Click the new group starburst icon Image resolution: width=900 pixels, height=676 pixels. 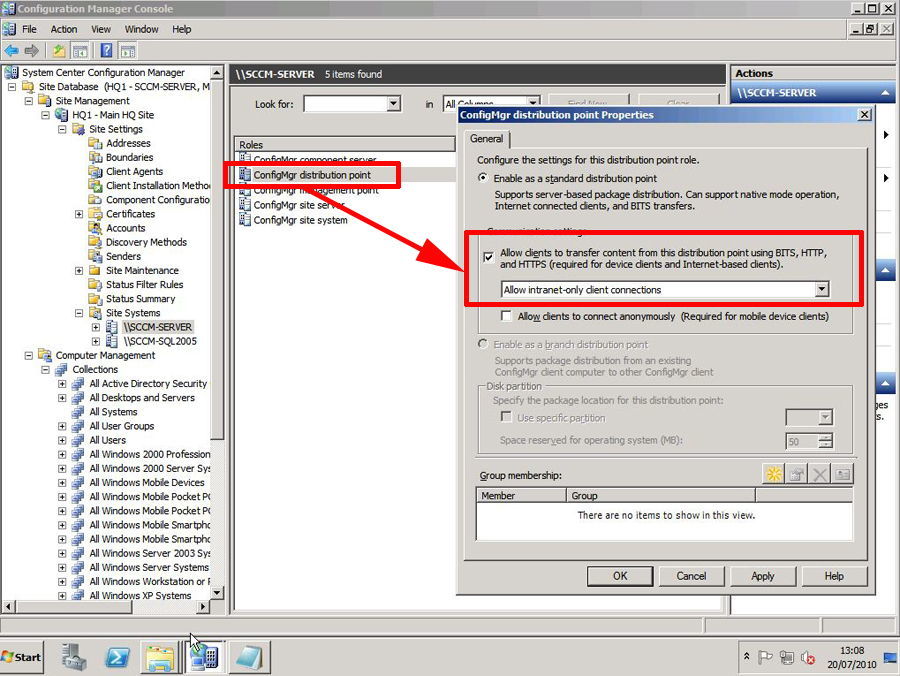coord(774,474)
